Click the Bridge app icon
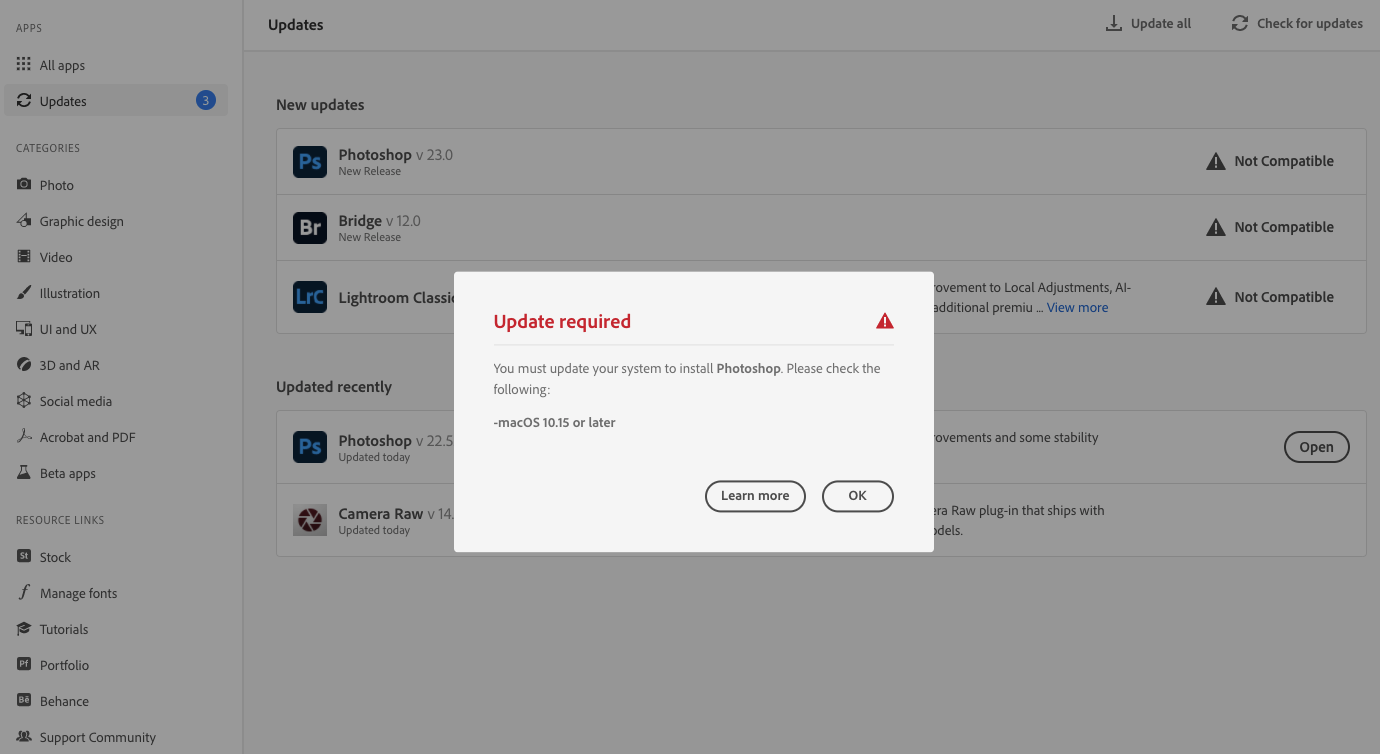Viewport: 1380px width, 754px height. [x=310, y=227]
